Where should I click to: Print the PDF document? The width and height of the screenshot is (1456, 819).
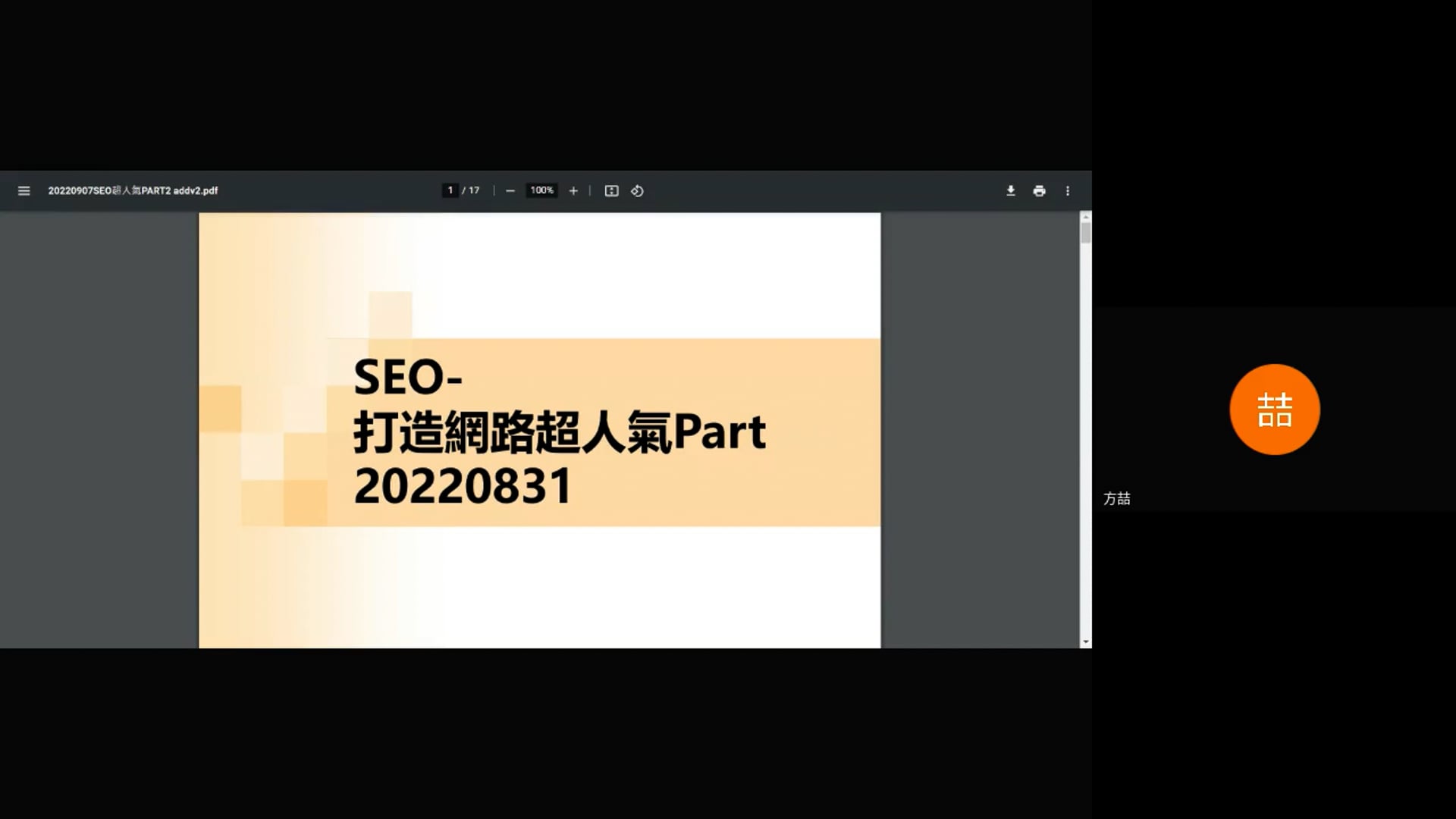click(1039, 191)
